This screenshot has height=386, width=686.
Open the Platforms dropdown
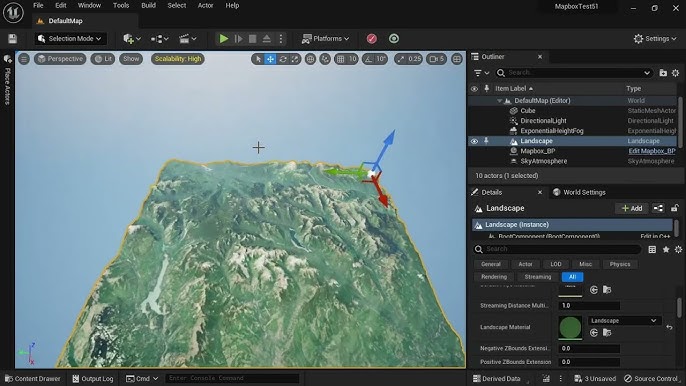coord(326,39)
